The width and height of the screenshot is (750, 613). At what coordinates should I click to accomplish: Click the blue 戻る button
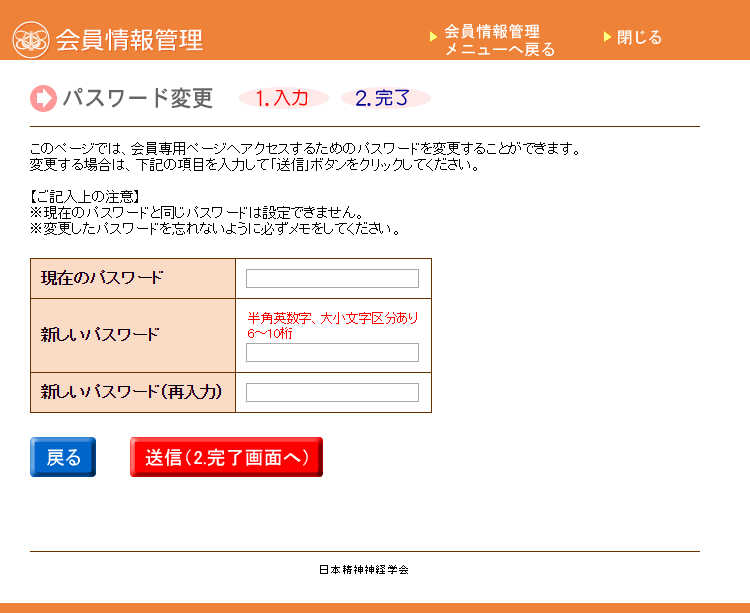coord(63,457)
